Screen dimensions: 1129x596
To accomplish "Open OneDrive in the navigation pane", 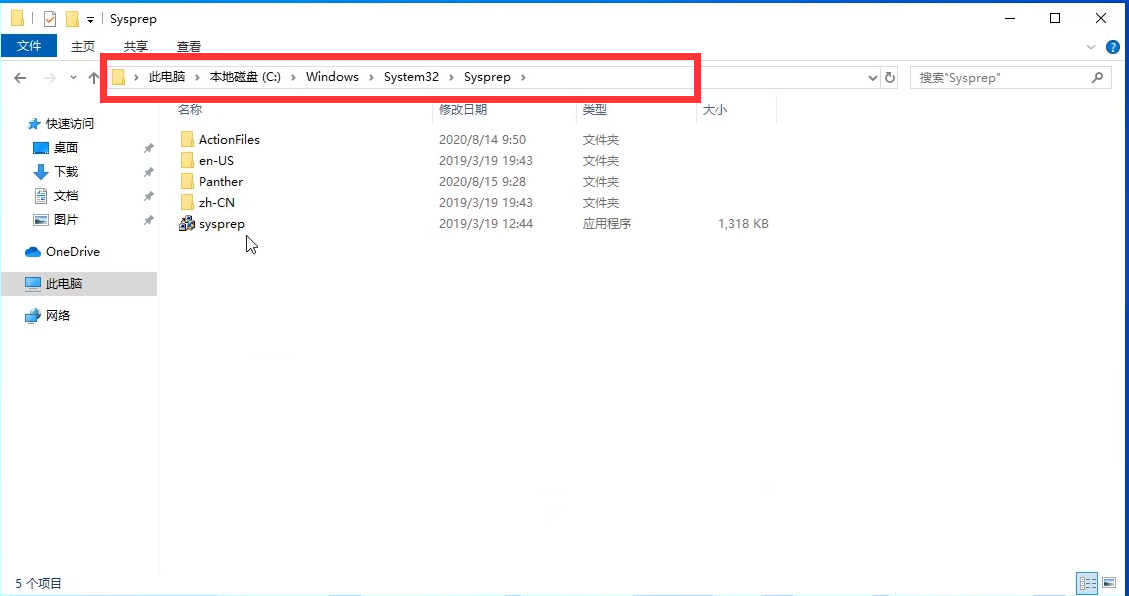I will click(72, 252).
